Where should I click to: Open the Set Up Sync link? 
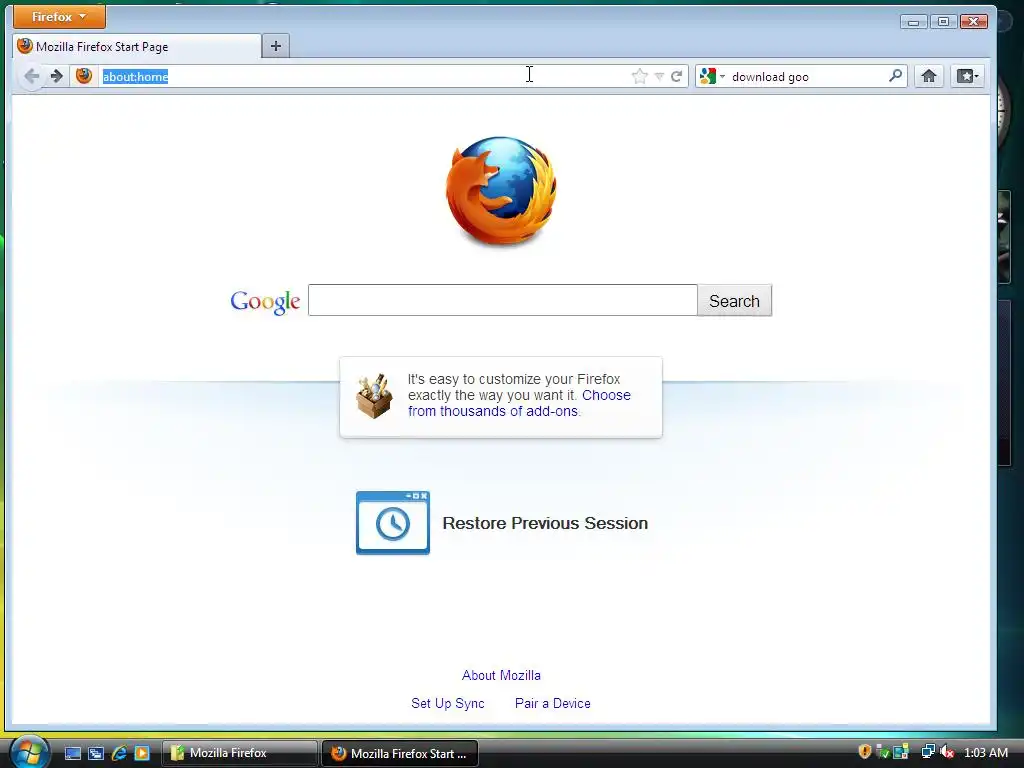pos(448,703)
